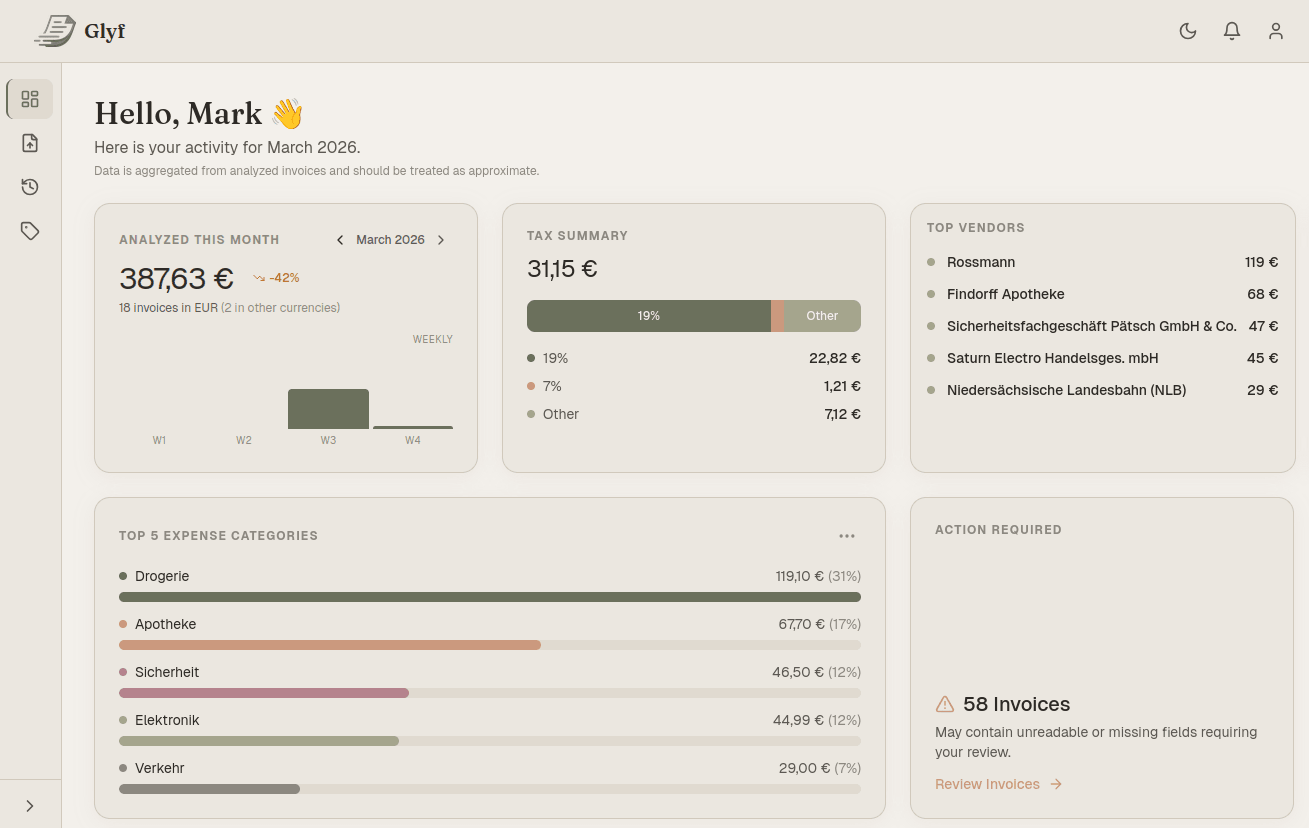Go to next month chevron
1309x828 pixels.
pos(441,240)
